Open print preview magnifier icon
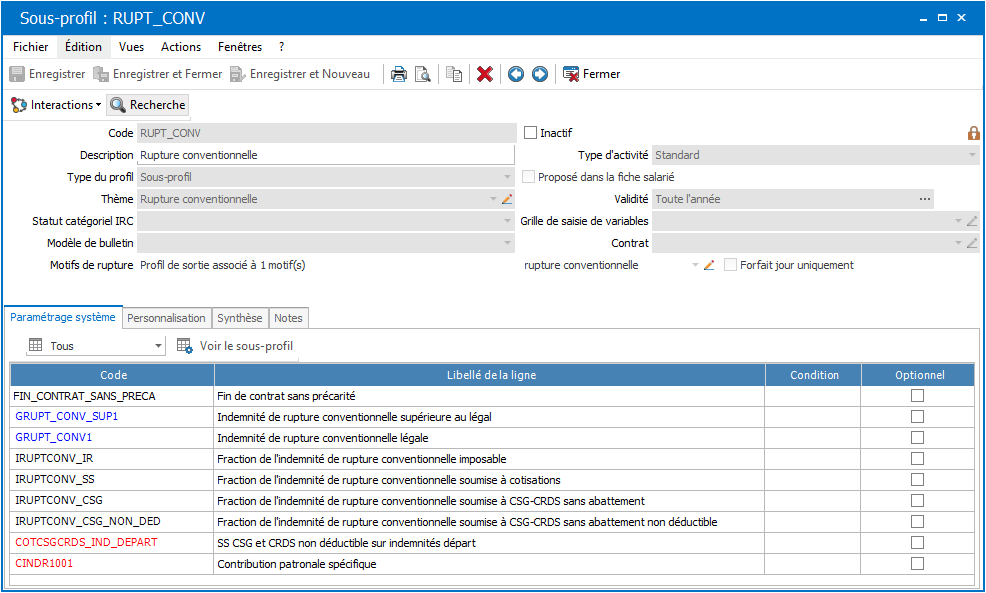This screenshot has width=986, height=593. coord(423,74)
